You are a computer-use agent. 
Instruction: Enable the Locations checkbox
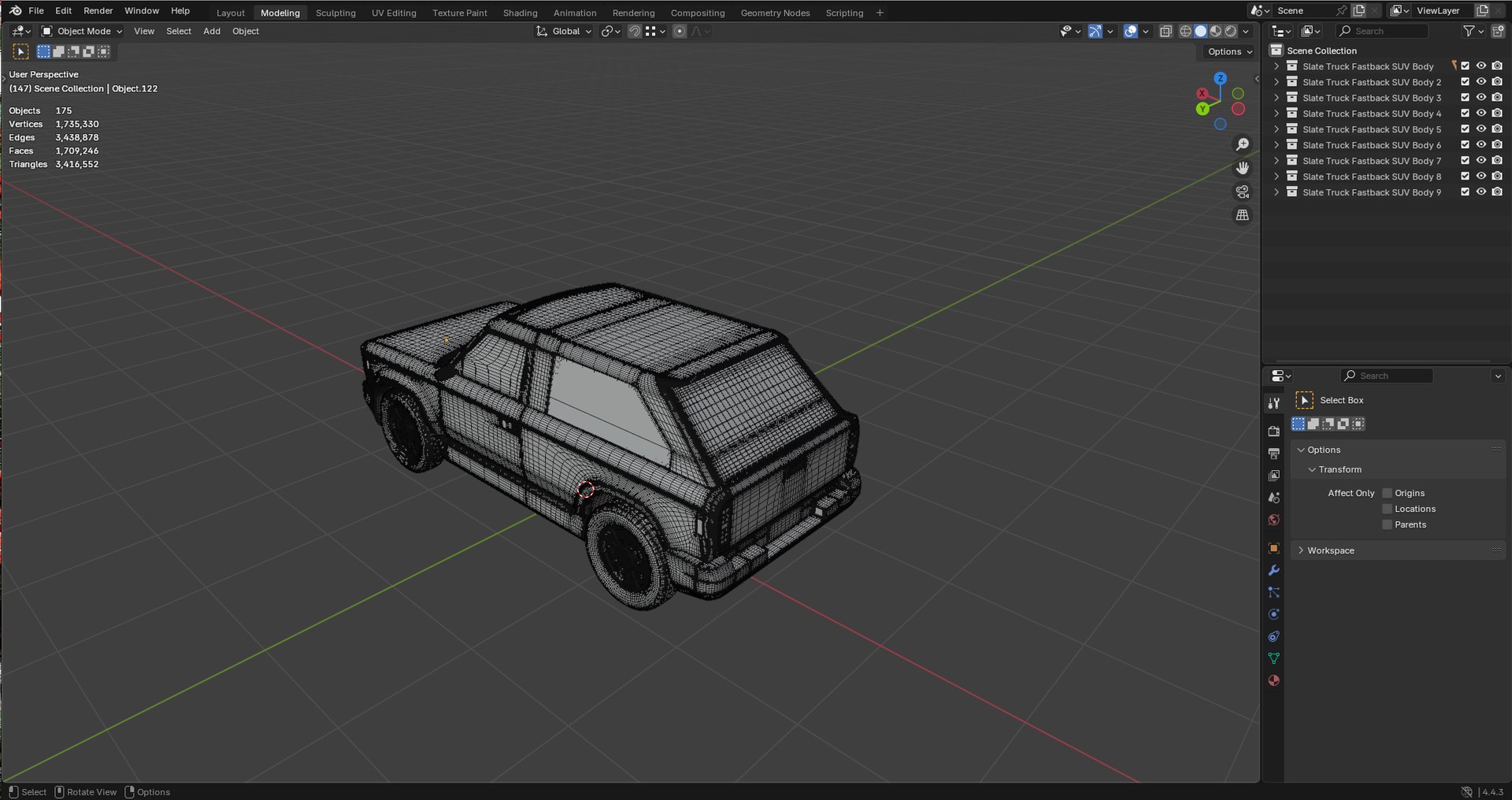click(1388, 509)
